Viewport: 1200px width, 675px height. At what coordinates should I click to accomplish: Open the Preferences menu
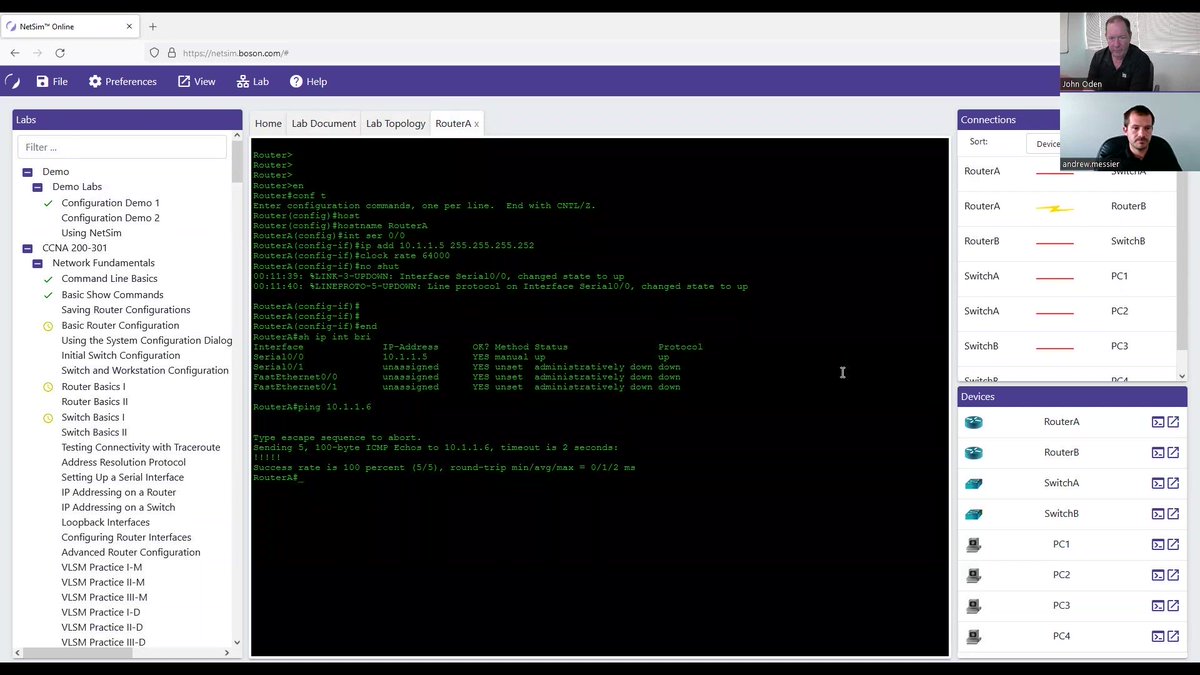point(122,82)
